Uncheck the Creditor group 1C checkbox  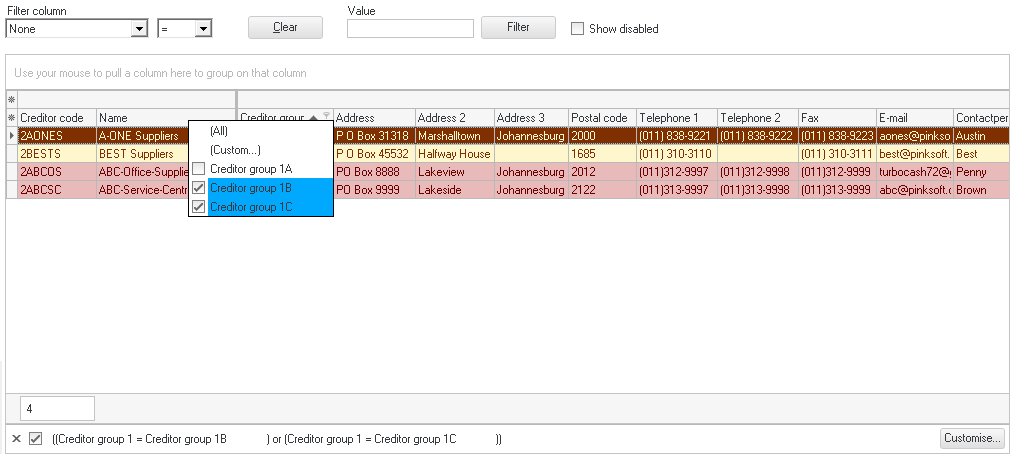coord(199,207)
